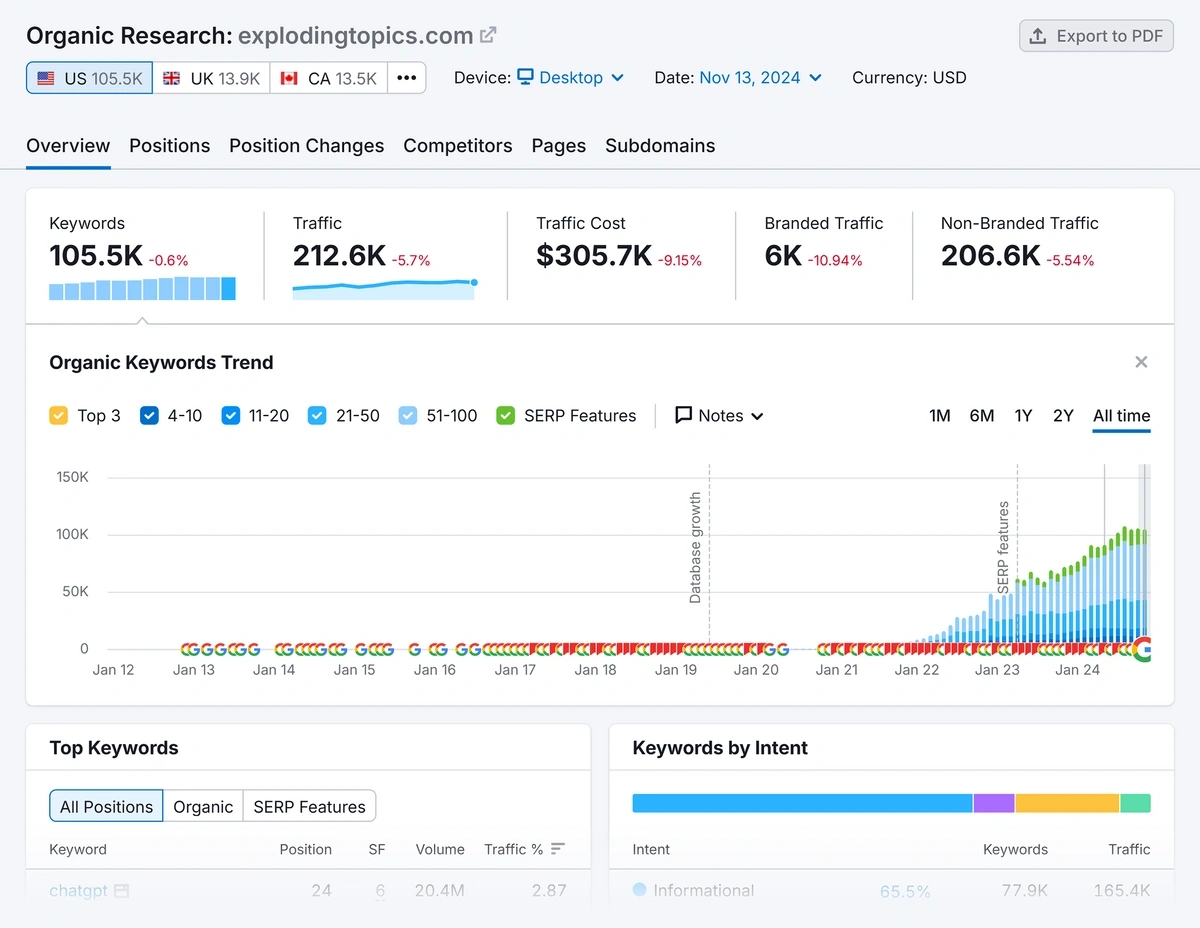Image resolution: width=1200 pixels, height=928 pixels.
Task: Click the large Google icon at chart end
Action: click(x=1142, y=648)
